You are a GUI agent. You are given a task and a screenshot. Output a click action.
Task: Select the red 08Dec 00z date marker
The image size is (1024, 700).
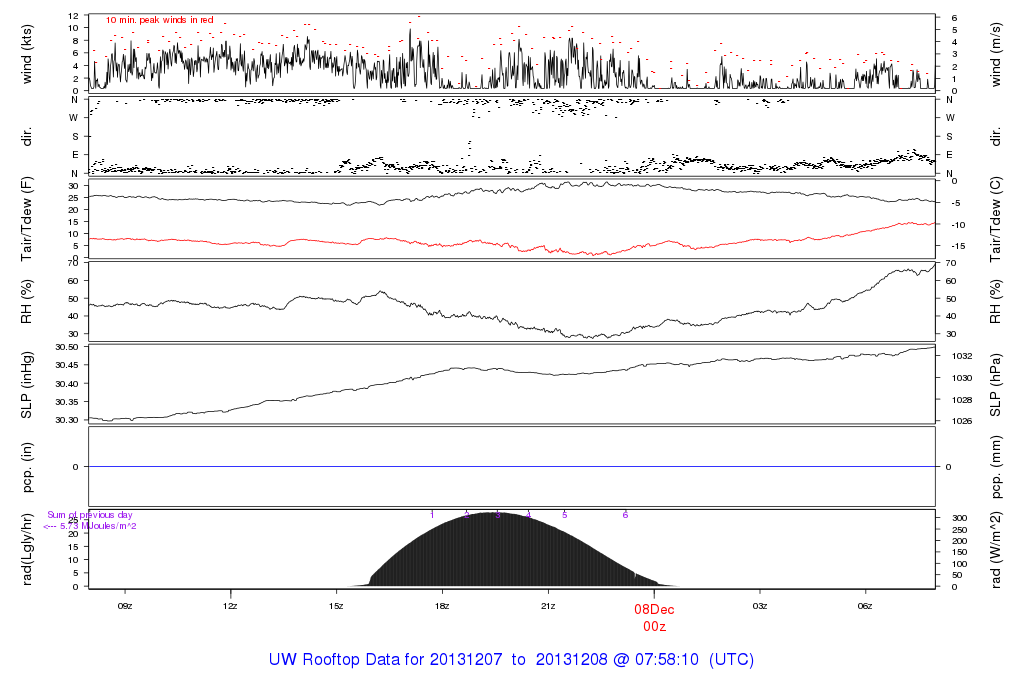[654, 616]
